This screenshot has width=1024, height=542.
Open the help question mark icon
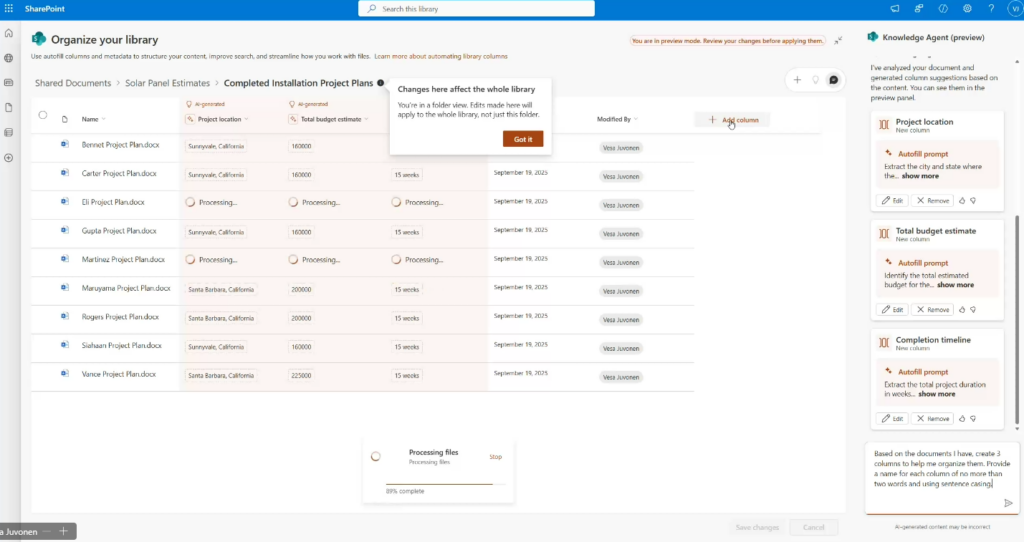point(991,8)
